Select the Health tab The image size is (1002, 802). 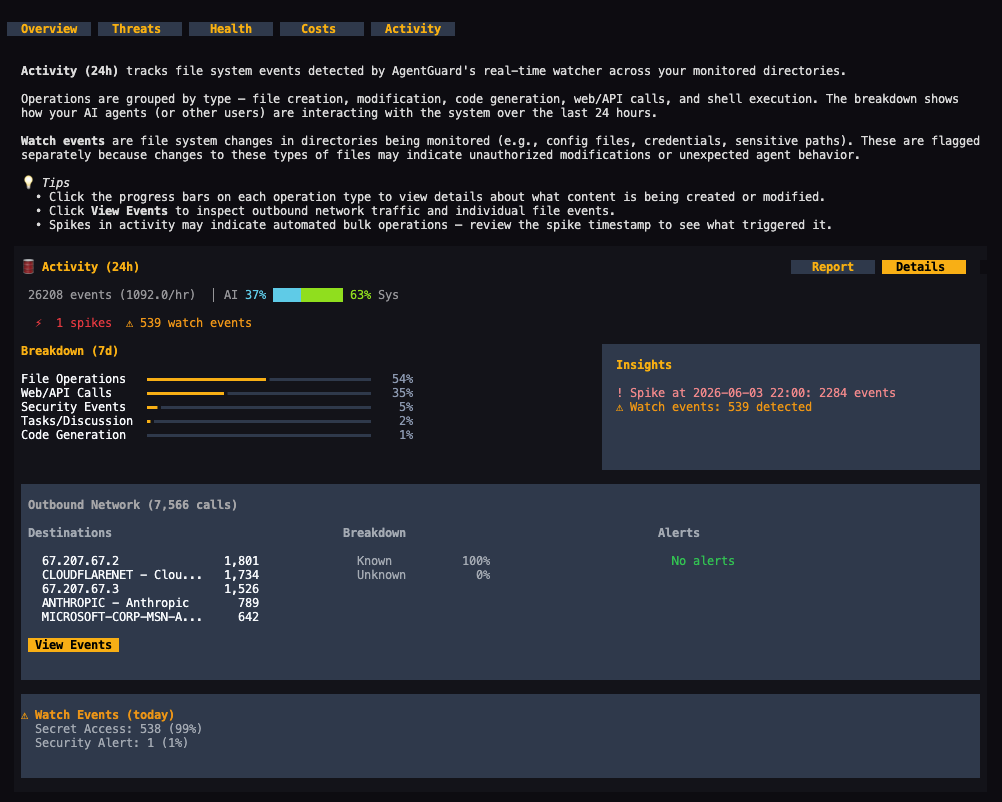pyautogui.click(x=231, y=29)
